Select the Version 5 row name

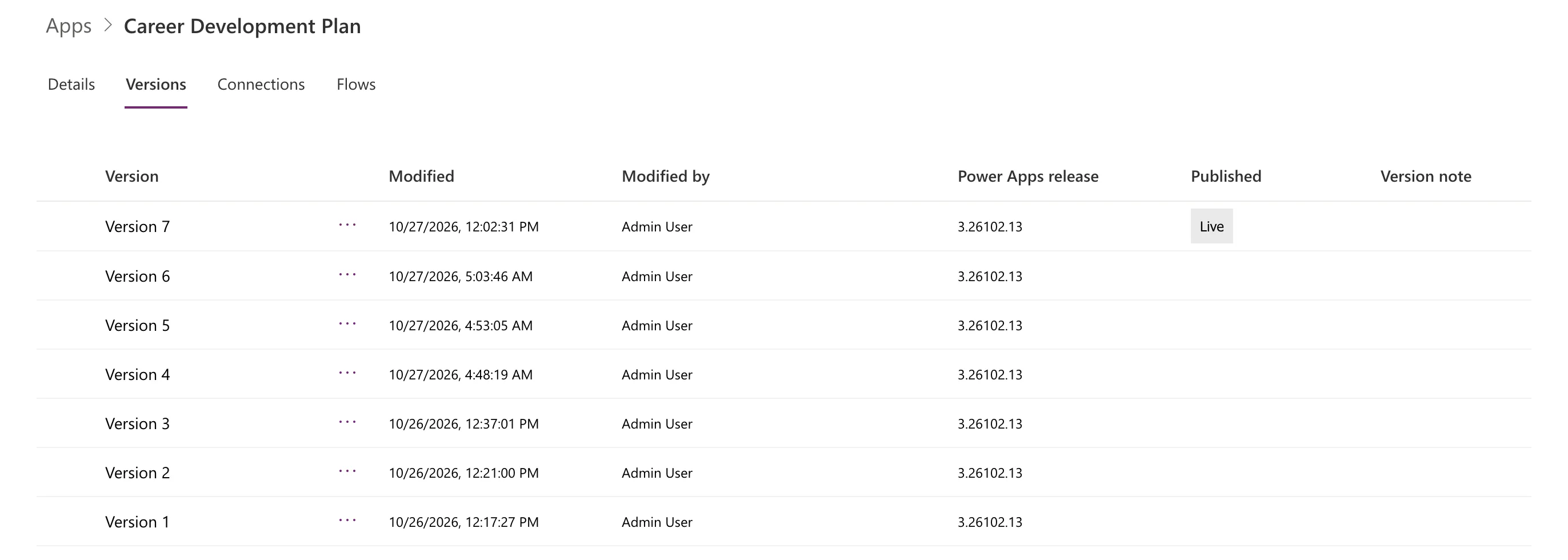point(138,326)
